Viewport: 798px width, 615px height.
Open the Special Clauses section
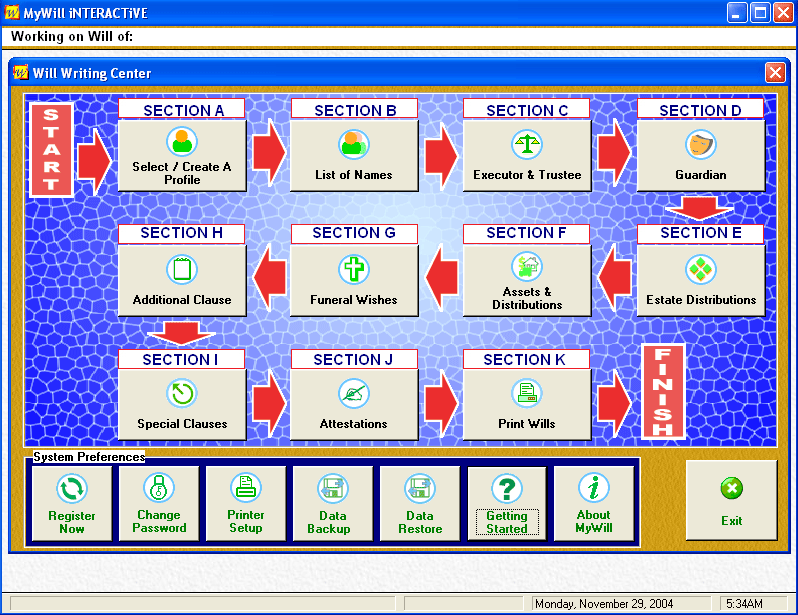(182, 405)
